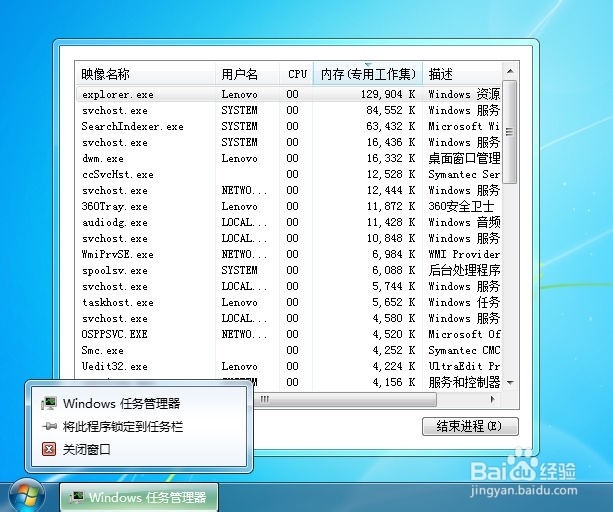Click the red close-window icon

49,449
